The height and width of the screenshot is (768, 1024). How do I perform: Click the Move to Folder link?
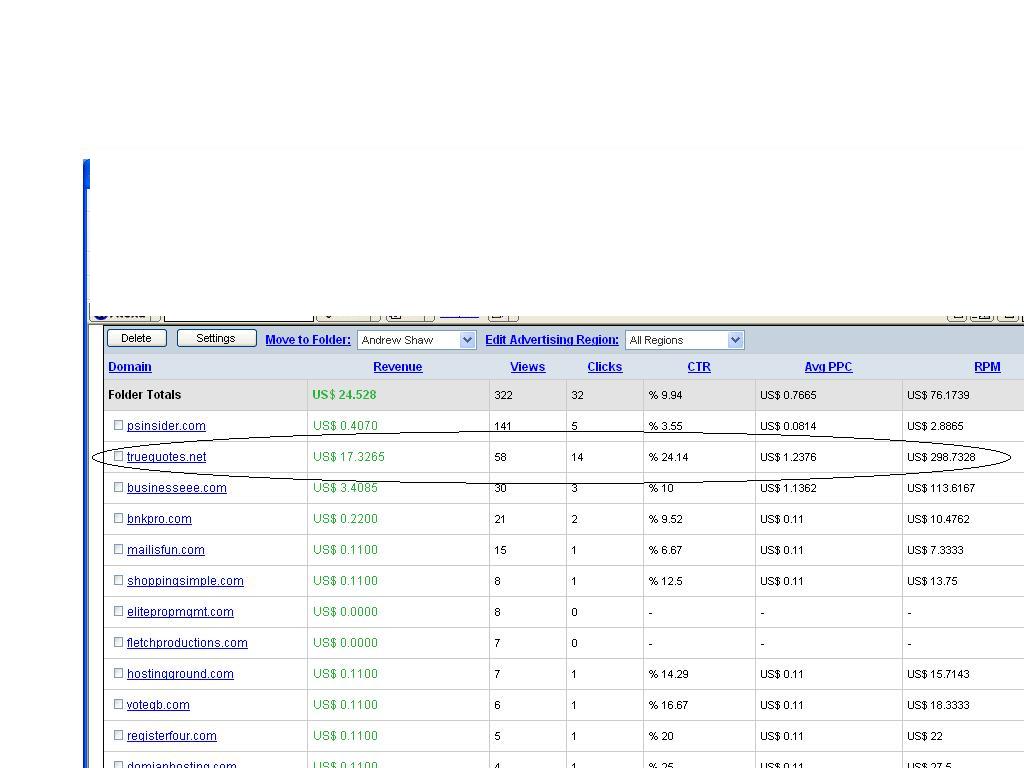[x=308, y=340]
